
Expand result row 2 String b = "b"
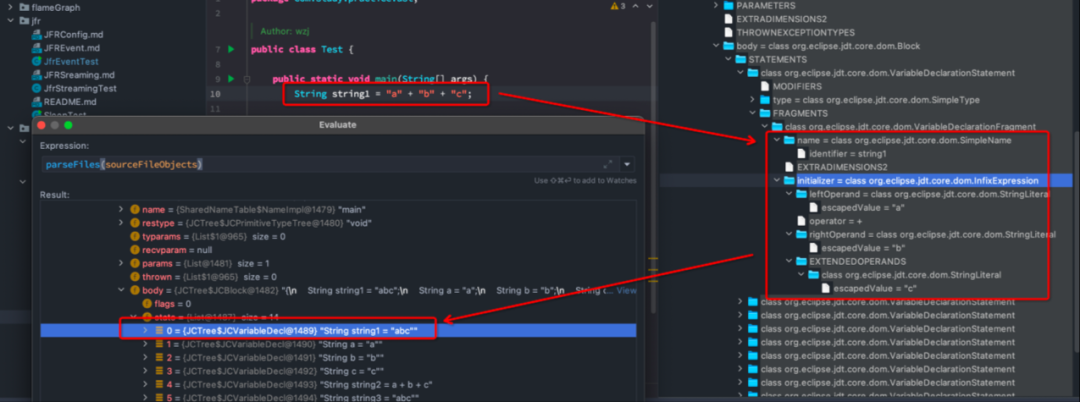(x=145, y=357)
